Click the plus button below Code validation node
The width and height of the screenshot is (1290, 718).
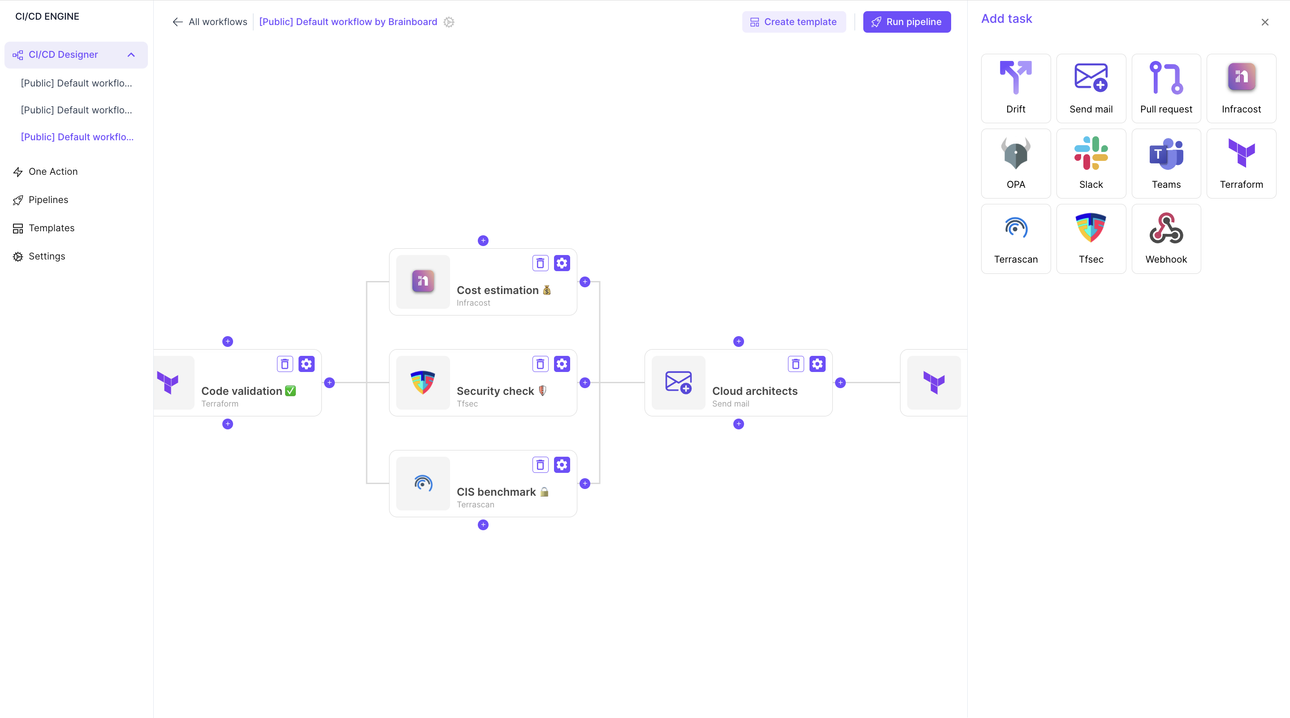coord(227,423)
